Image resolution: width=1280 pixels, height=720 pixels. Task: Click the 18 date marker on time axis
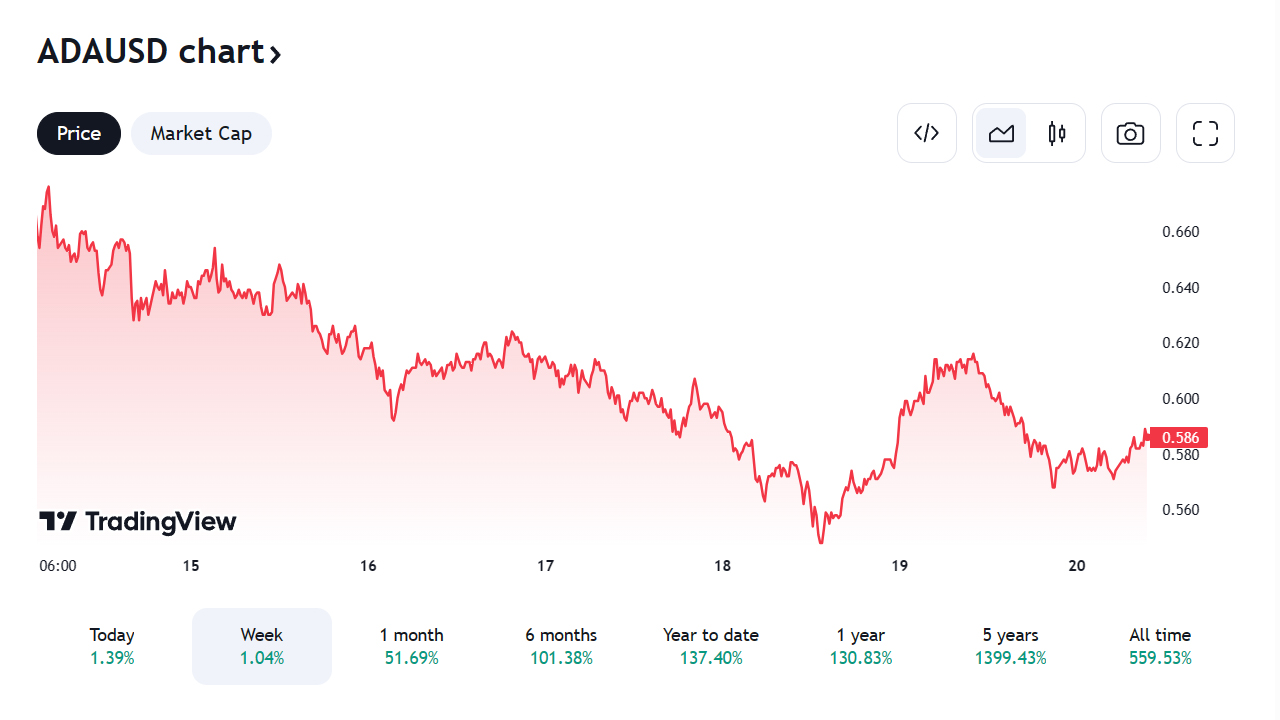(x=723, y=566)
